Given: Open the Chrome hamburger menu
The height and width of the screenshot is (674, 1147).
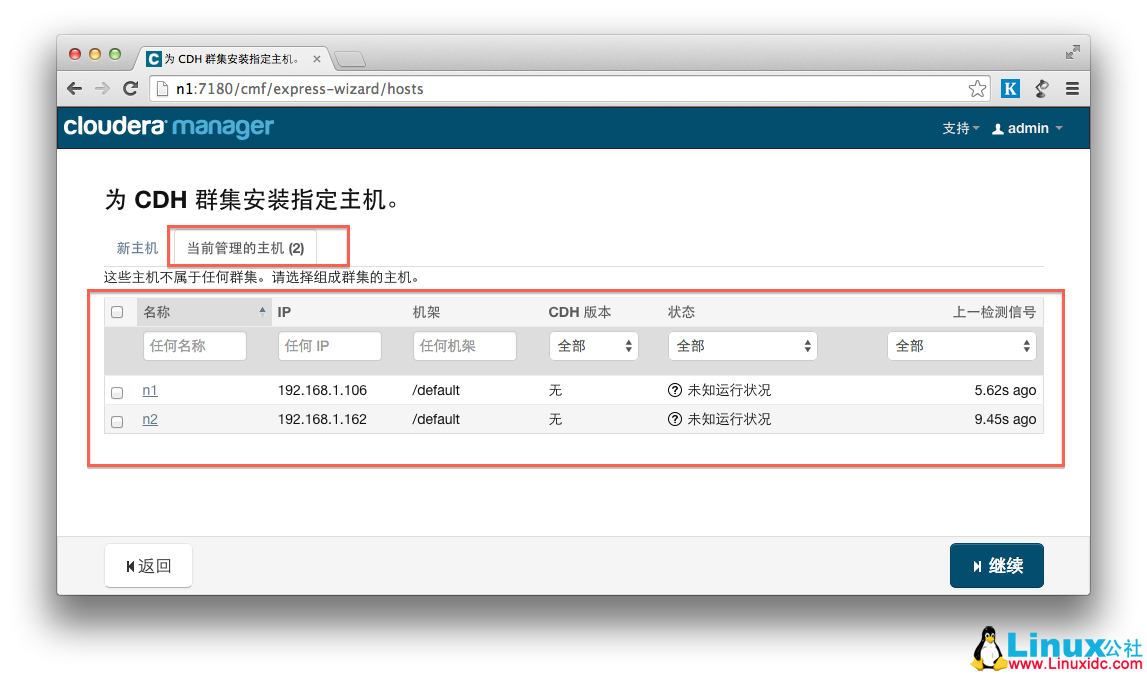Looking at the screenshot, I should (1072, 88).
